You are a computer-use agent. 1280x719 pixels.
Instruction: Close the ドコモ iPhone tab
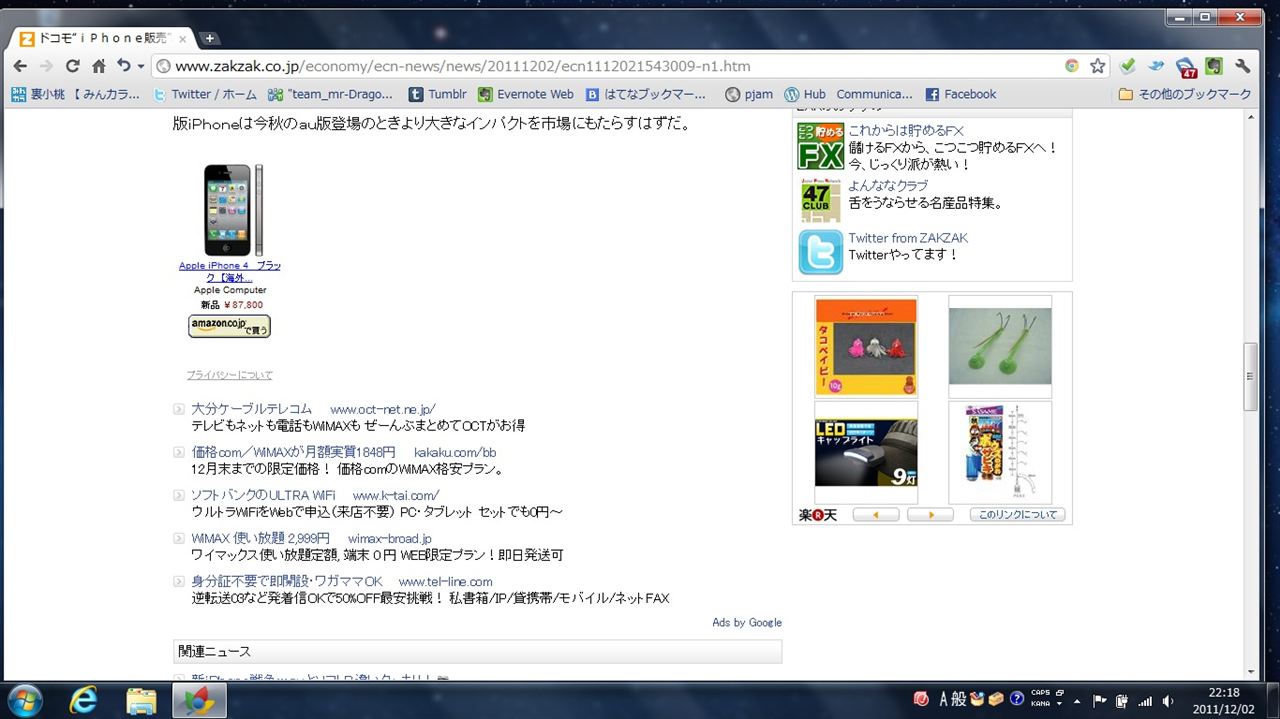[x=183, y=39]
